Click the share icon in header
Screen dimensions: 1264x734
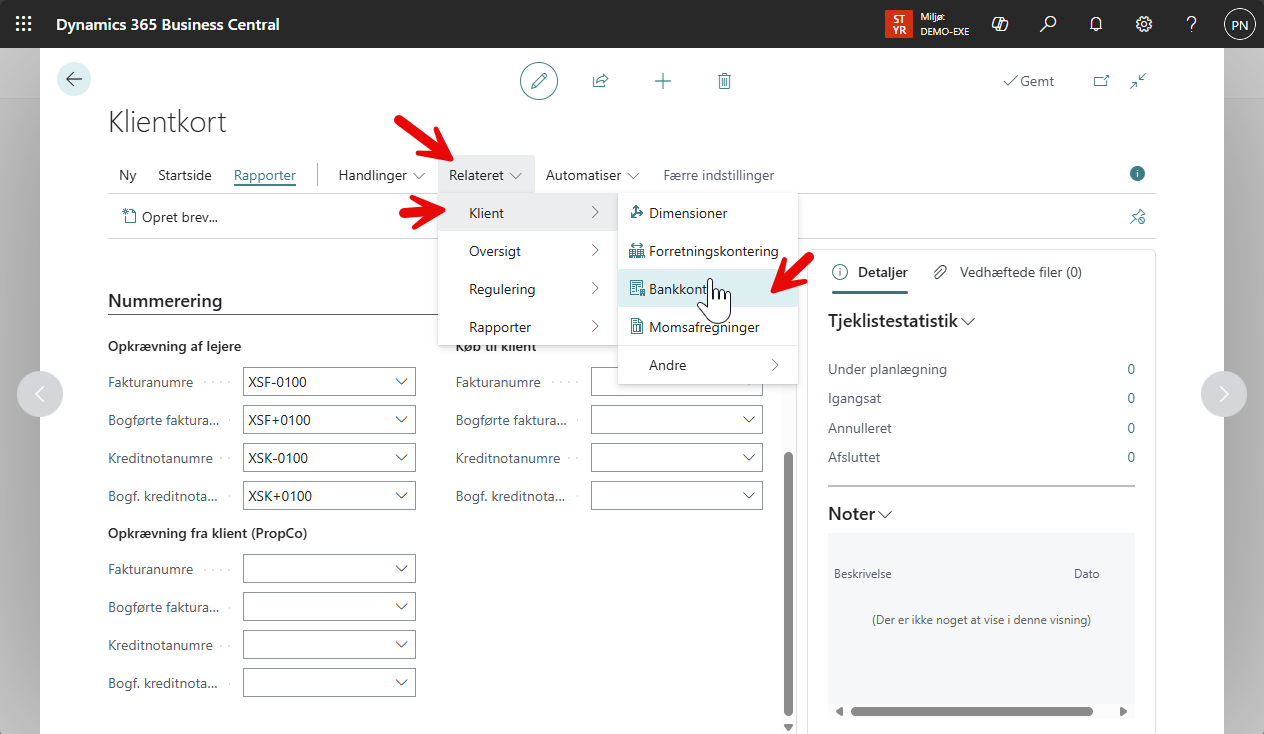coord(600,81)
